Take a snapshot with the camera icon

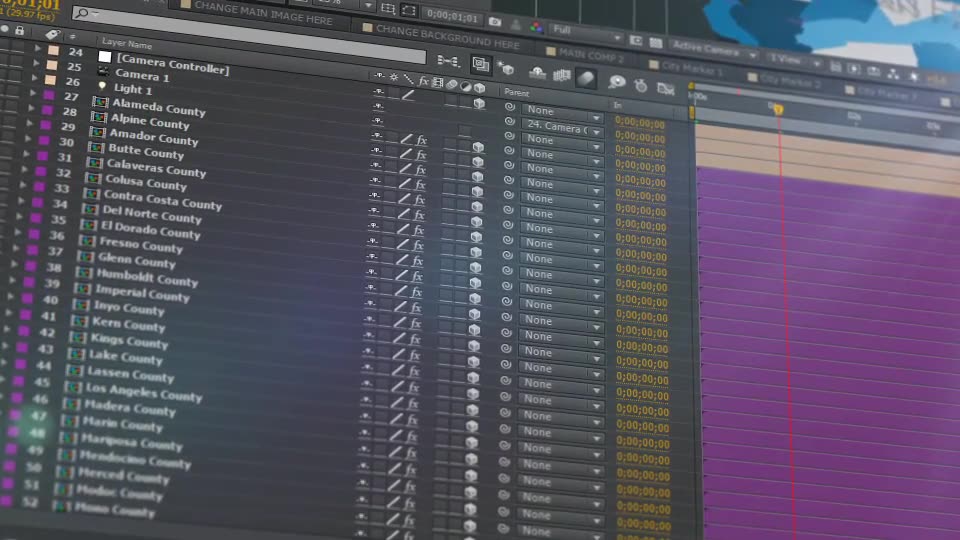[x=495, y=22]
